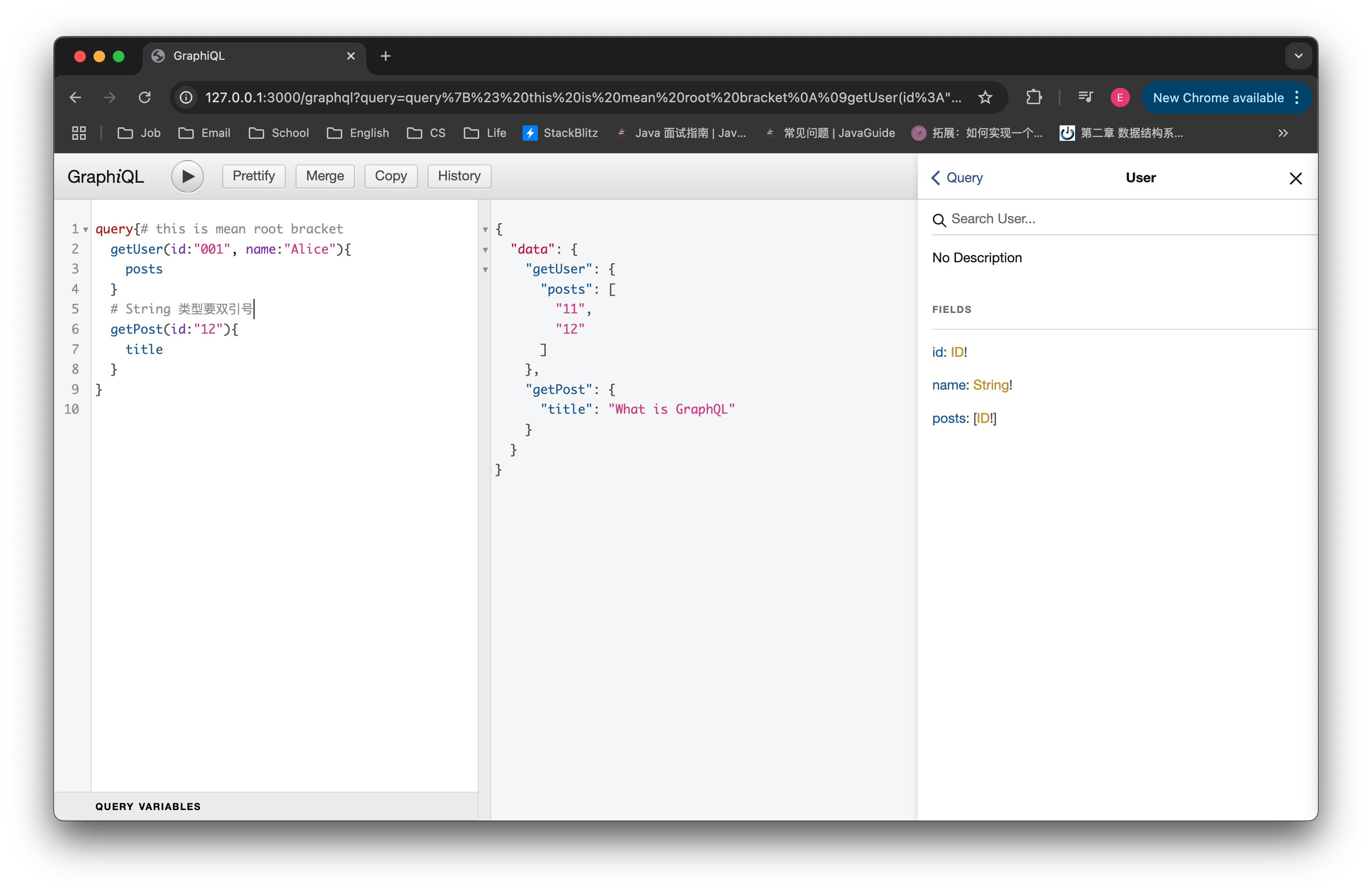The width and height of the screenshot is (1372, 892).
Task: Close the User documentation panel
Action: point(1295,179)
